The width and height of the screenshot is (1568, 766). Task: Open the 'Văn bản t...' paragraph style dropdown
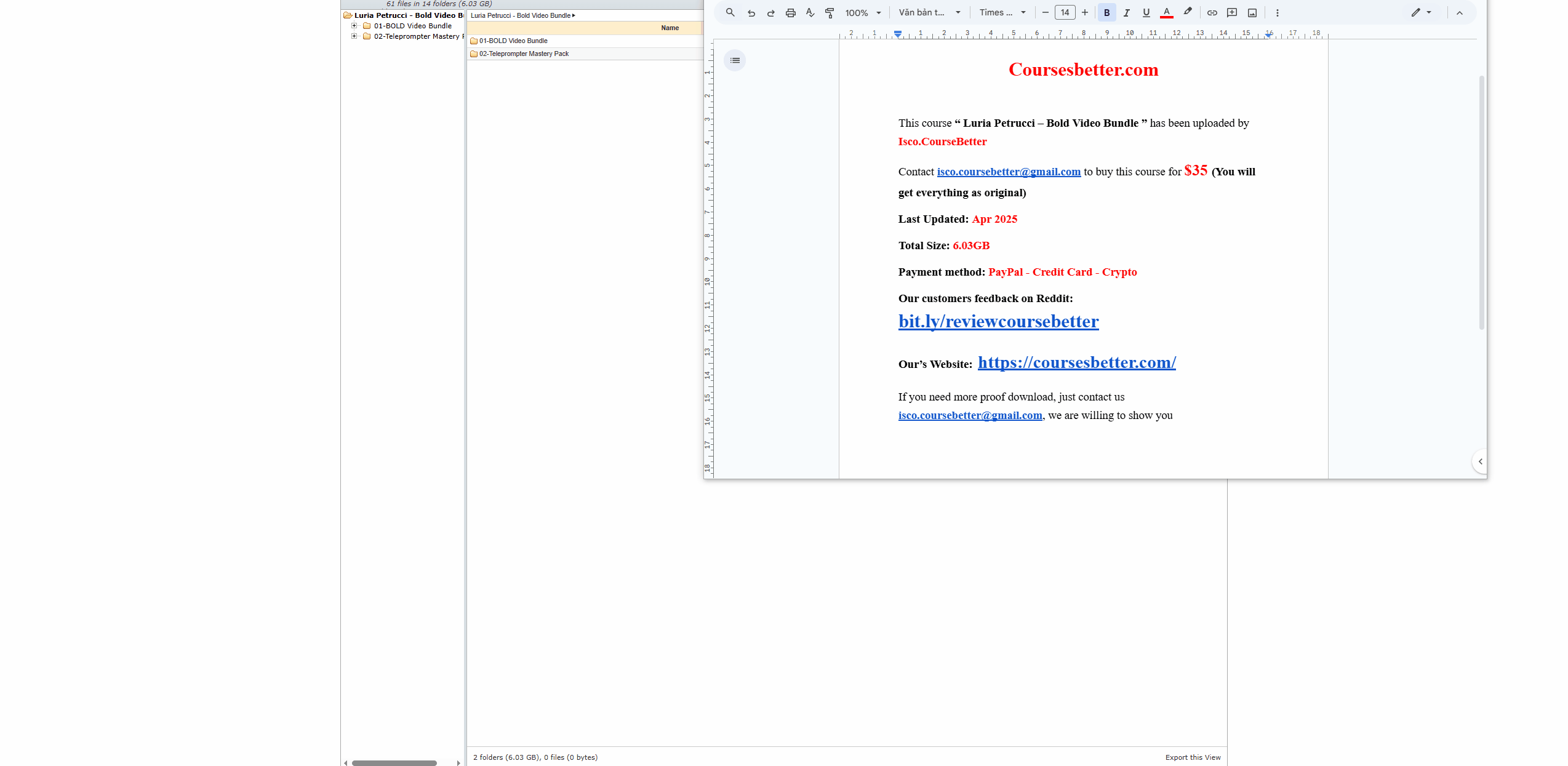click(929, 12)
